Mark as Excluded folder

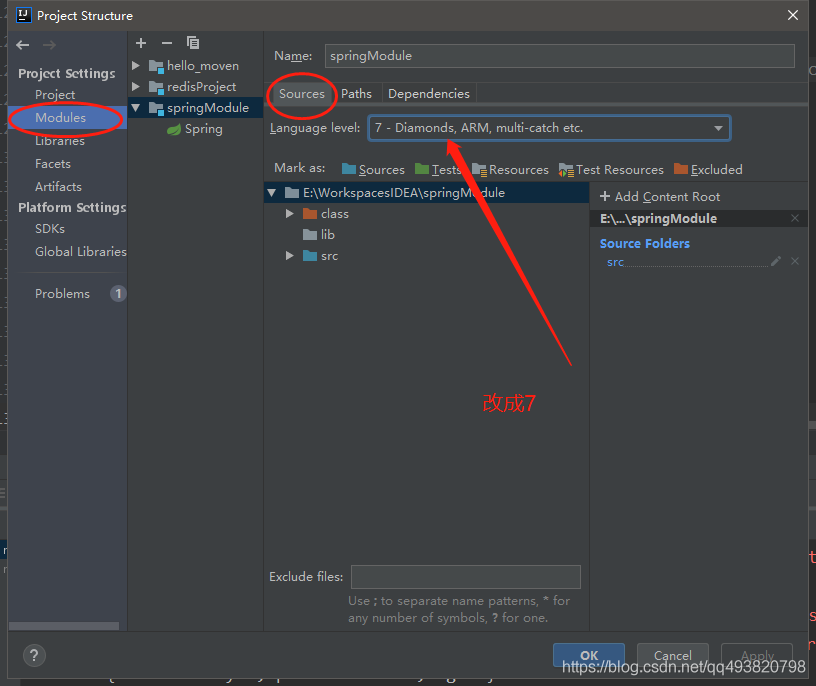[x=708, y=170]
